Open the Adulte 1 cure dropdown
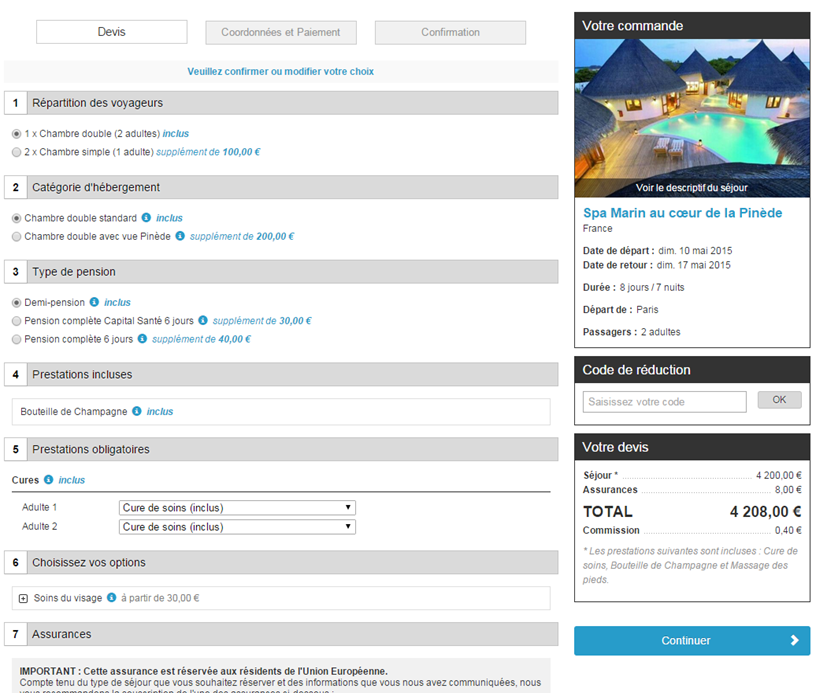The width and height of the screenshot is (816, 693). click(237, 508)
